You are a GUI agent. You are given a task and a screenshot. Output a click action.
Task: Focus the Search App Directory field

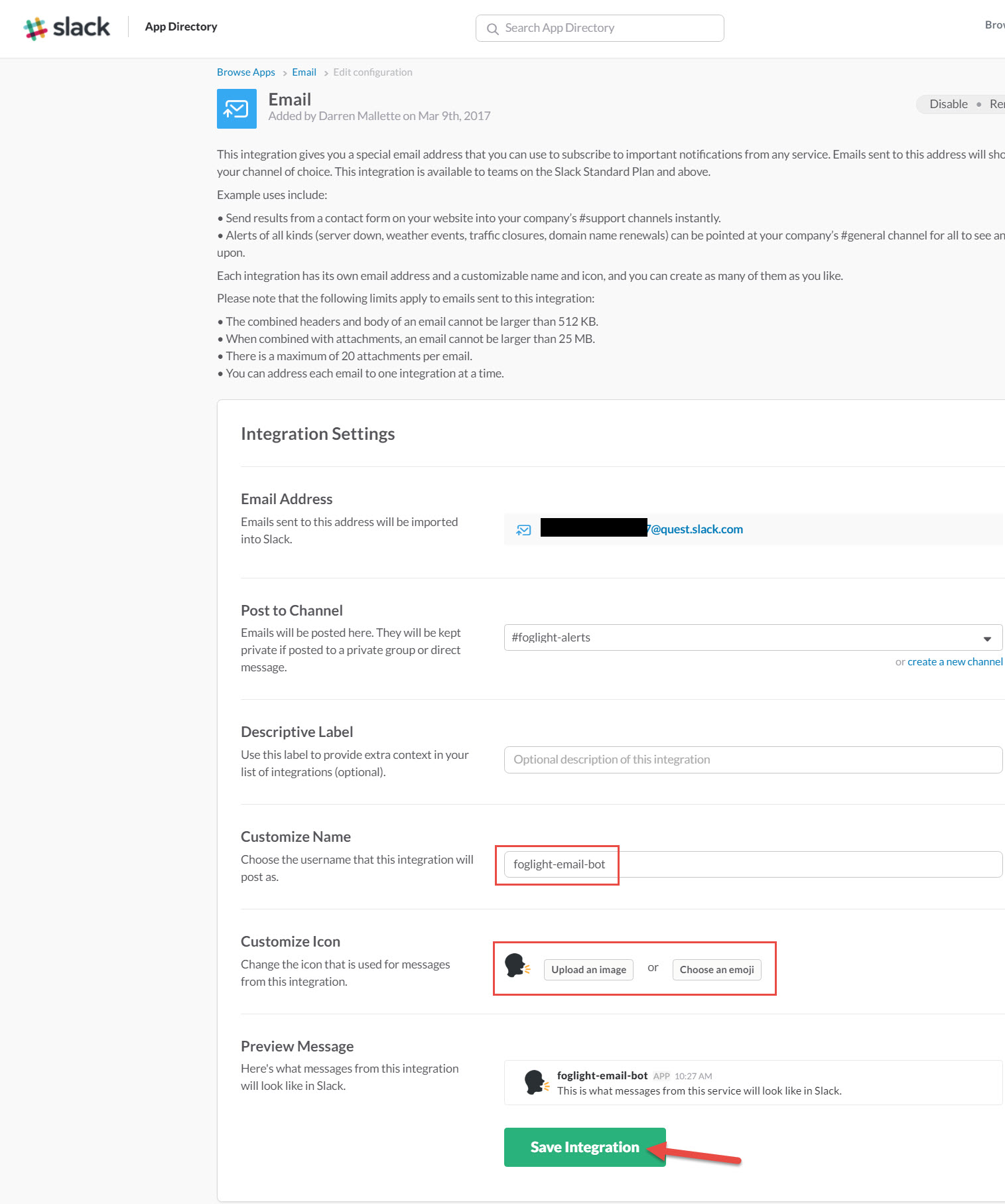tap(607, 28)
